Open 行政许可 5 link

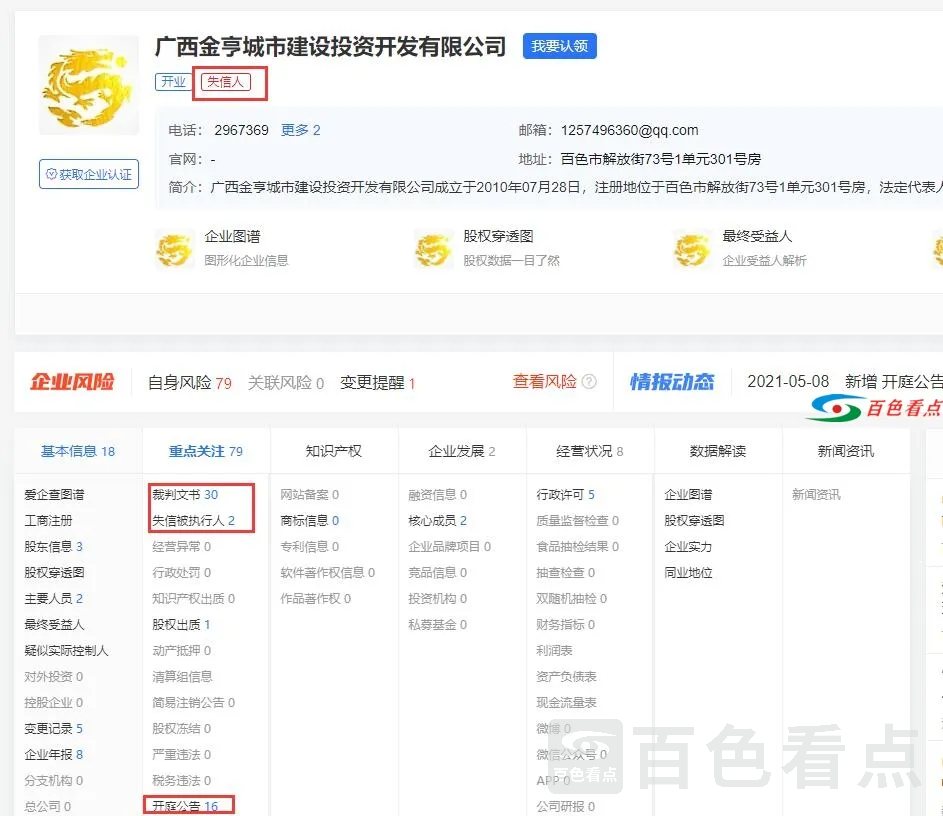pyautogui.click(x=565, y=495)
